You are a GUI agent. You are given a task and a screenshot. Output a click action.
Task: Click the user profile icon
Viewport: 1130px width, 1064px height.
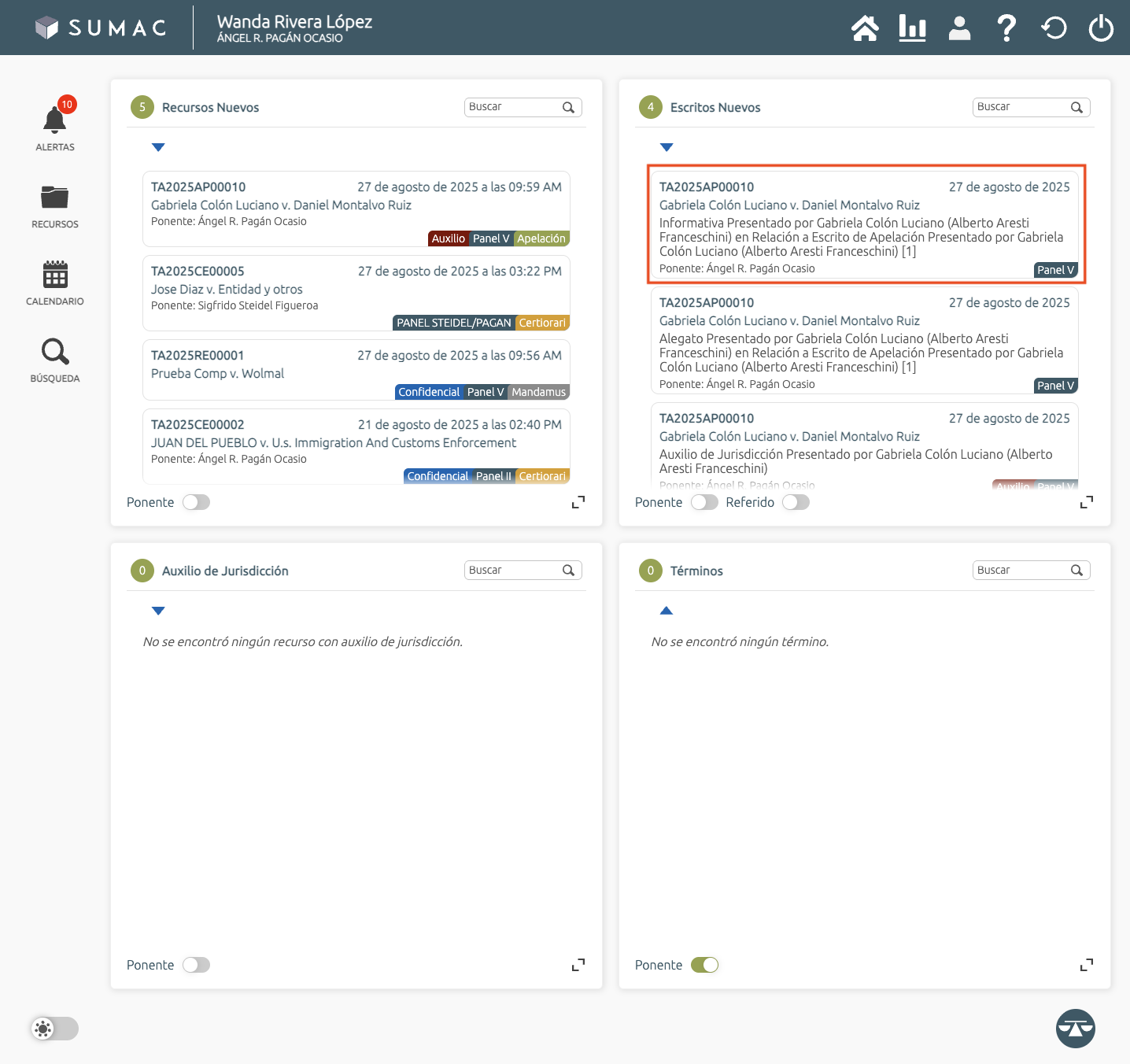959,28
